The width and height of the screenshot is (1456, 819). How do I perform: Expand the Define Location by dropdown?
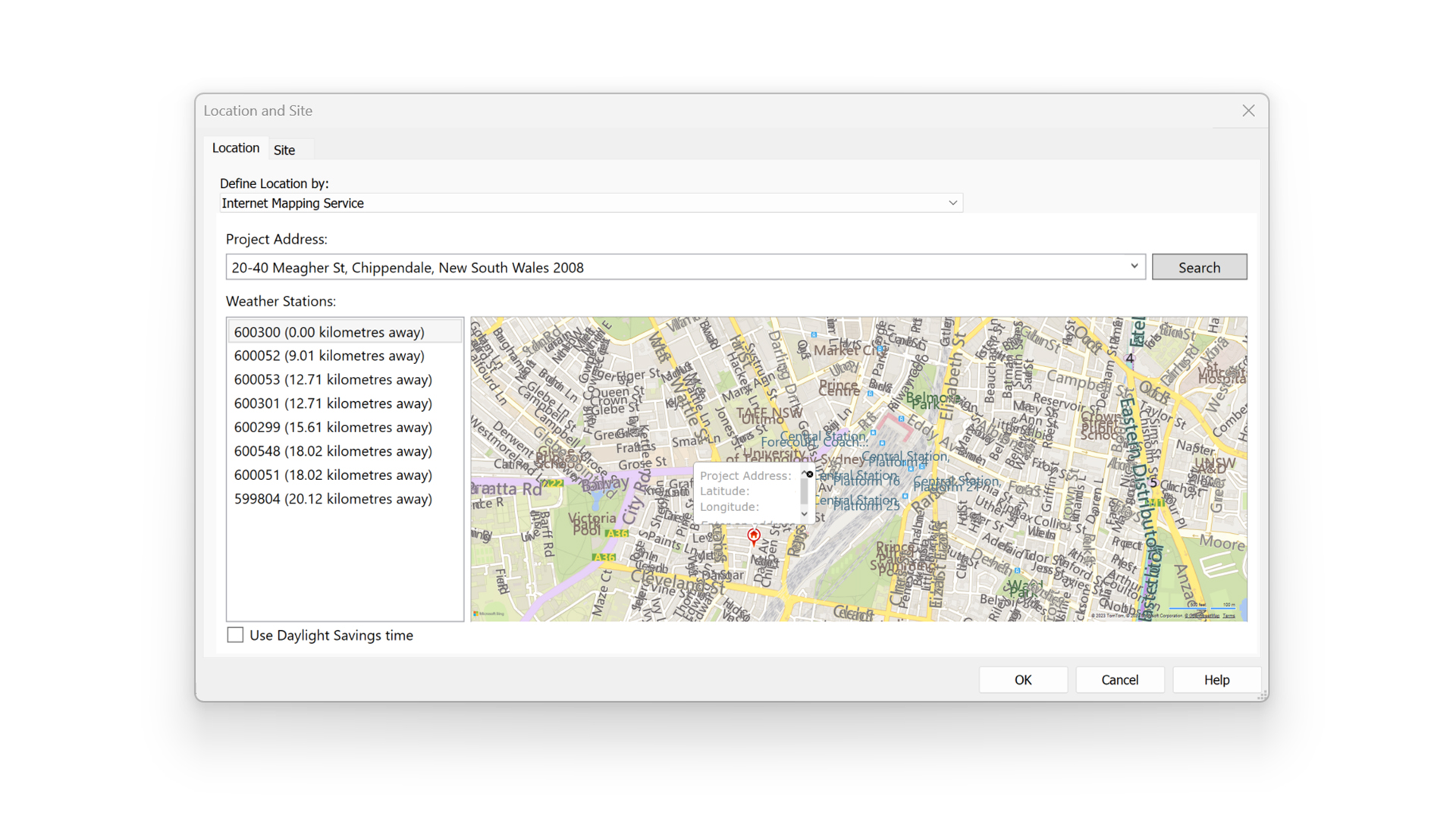(952, 203)
